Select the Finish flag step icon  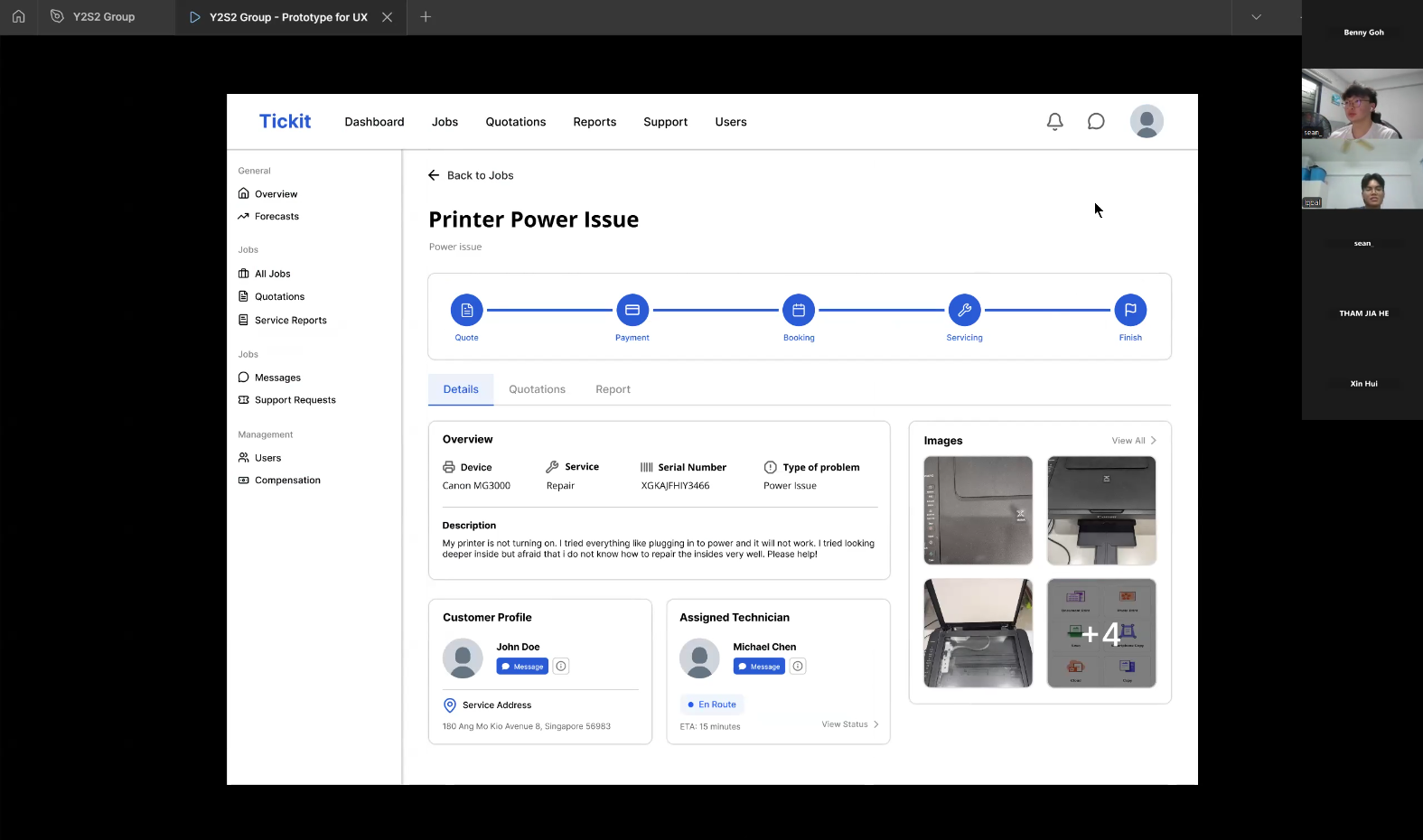point(1130,311)
